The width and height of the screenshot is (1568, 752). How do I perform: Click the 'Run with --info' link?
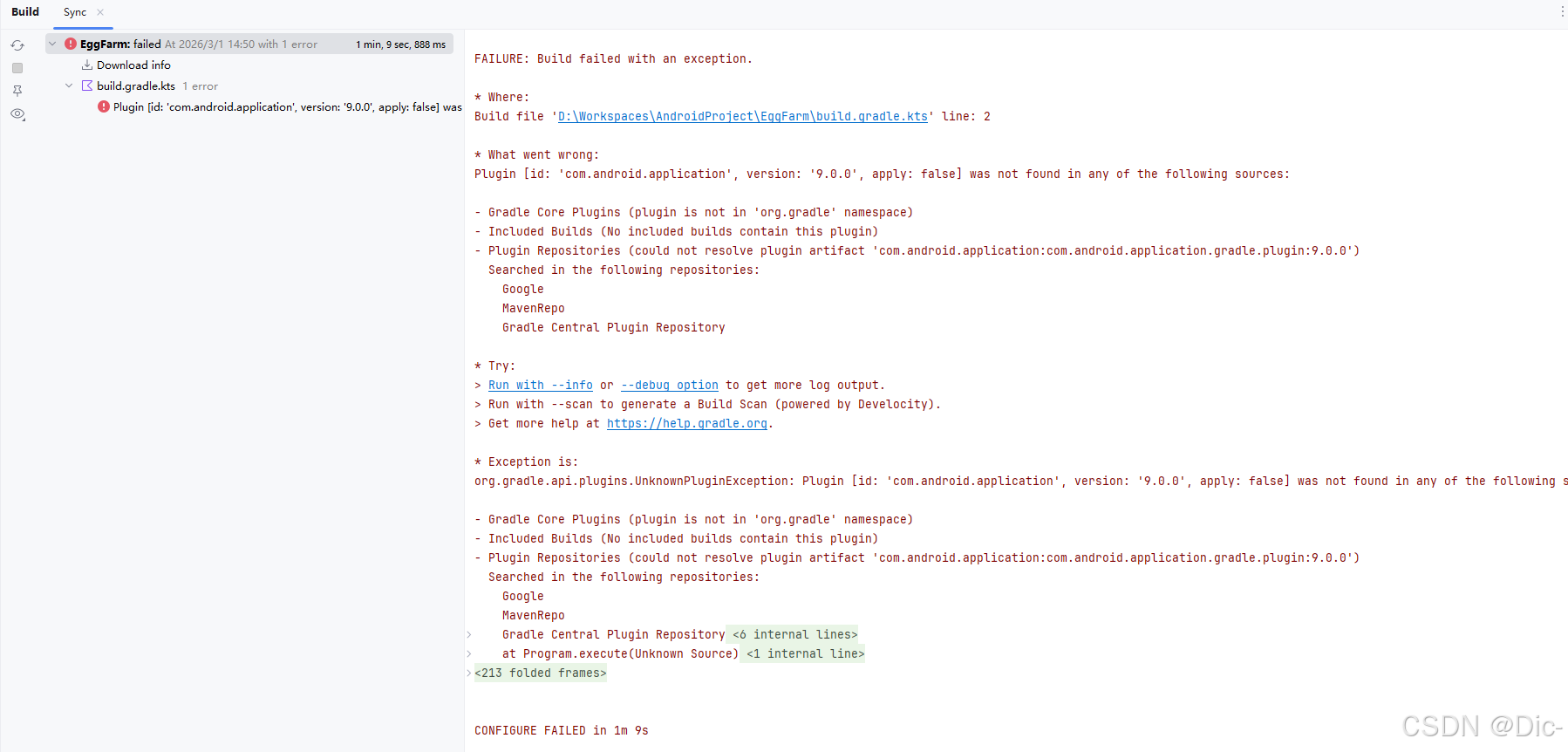(541, 385)
